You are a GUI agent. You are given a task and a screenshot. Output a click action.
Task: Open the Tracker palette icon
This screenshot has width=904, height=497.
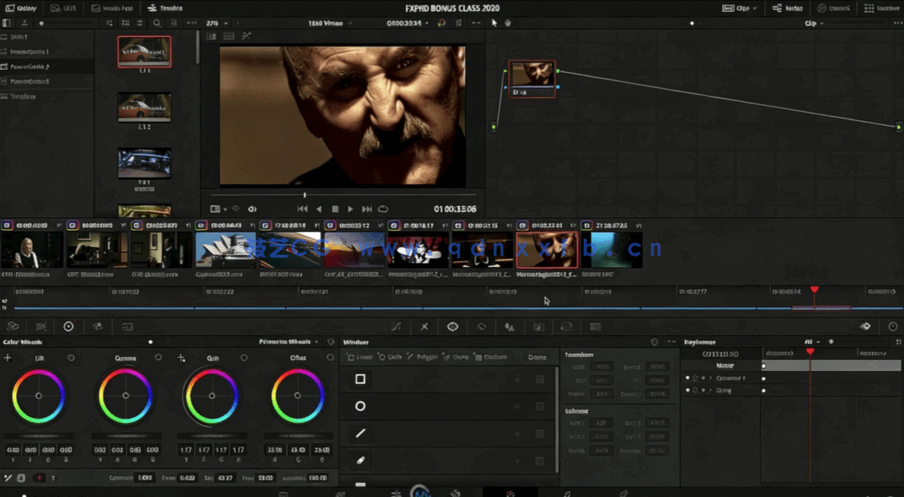[481, 326]
